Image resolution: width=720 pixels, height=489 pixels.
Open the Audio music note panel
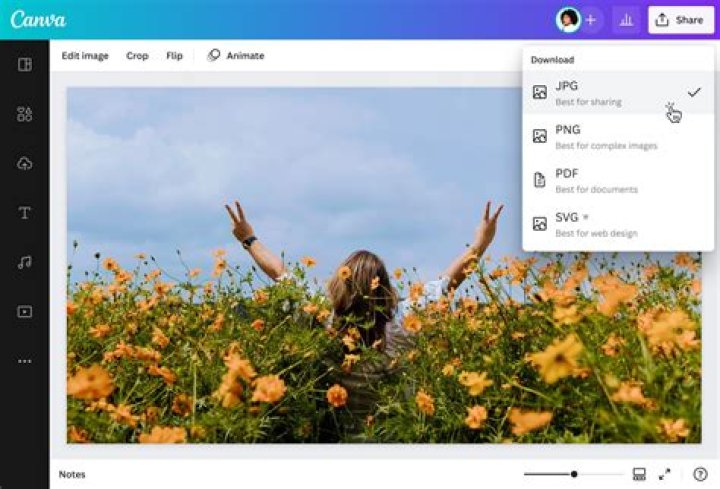[25, 262]
